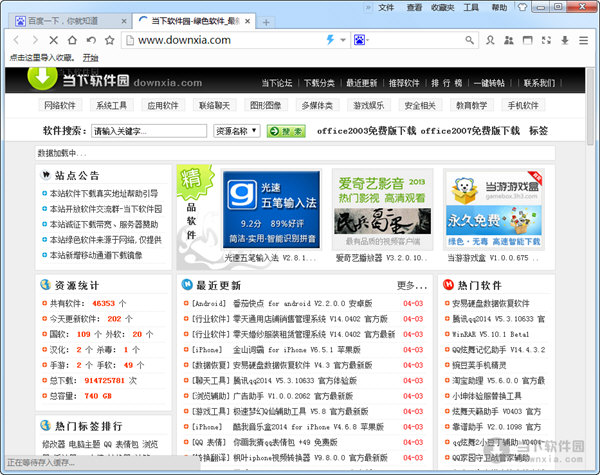Expand the dropdown beside lightning icon
Screen dimensions: 600x475
click(343, 40)
